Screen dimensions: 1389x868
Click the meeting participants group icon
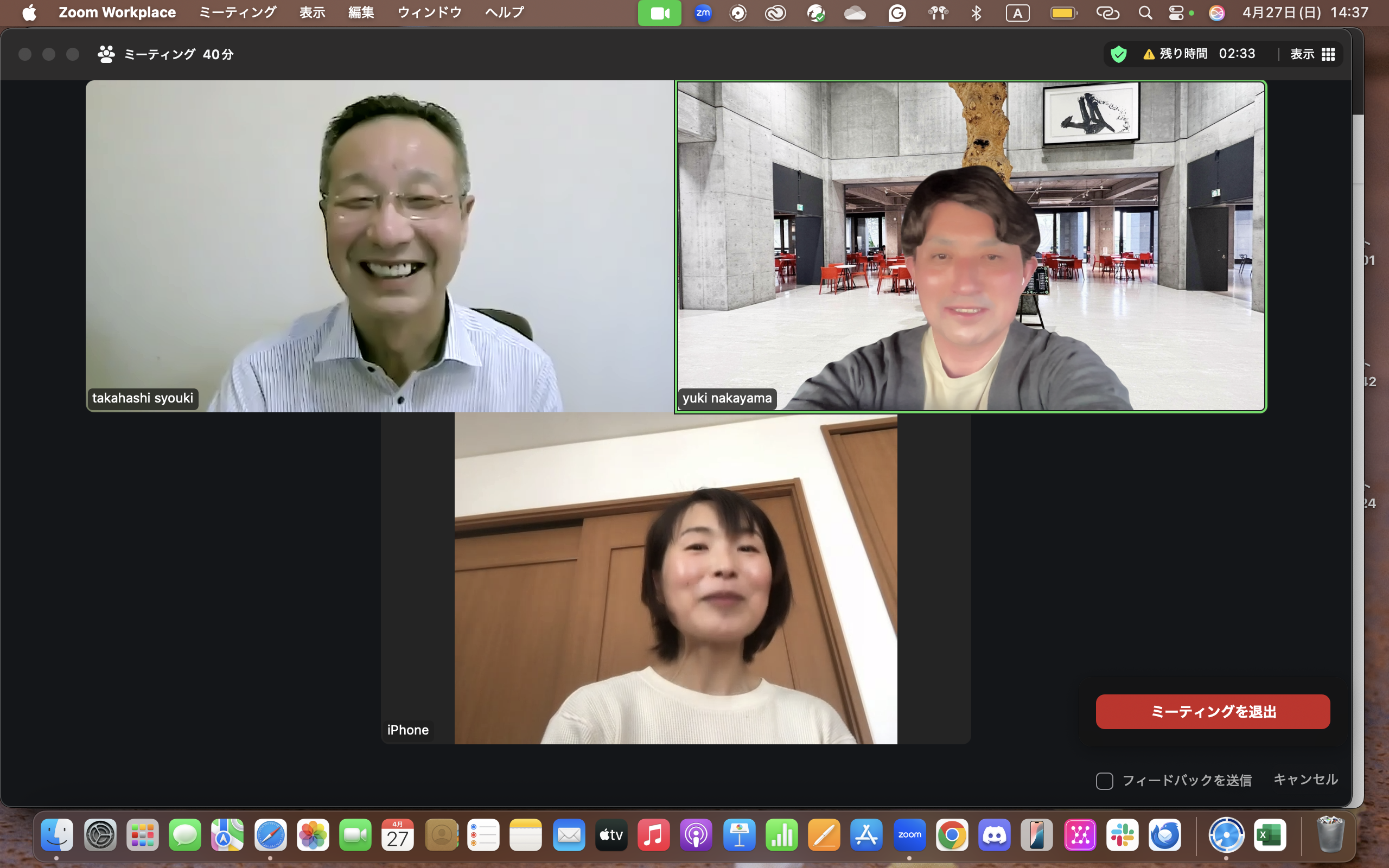point(106,54)
